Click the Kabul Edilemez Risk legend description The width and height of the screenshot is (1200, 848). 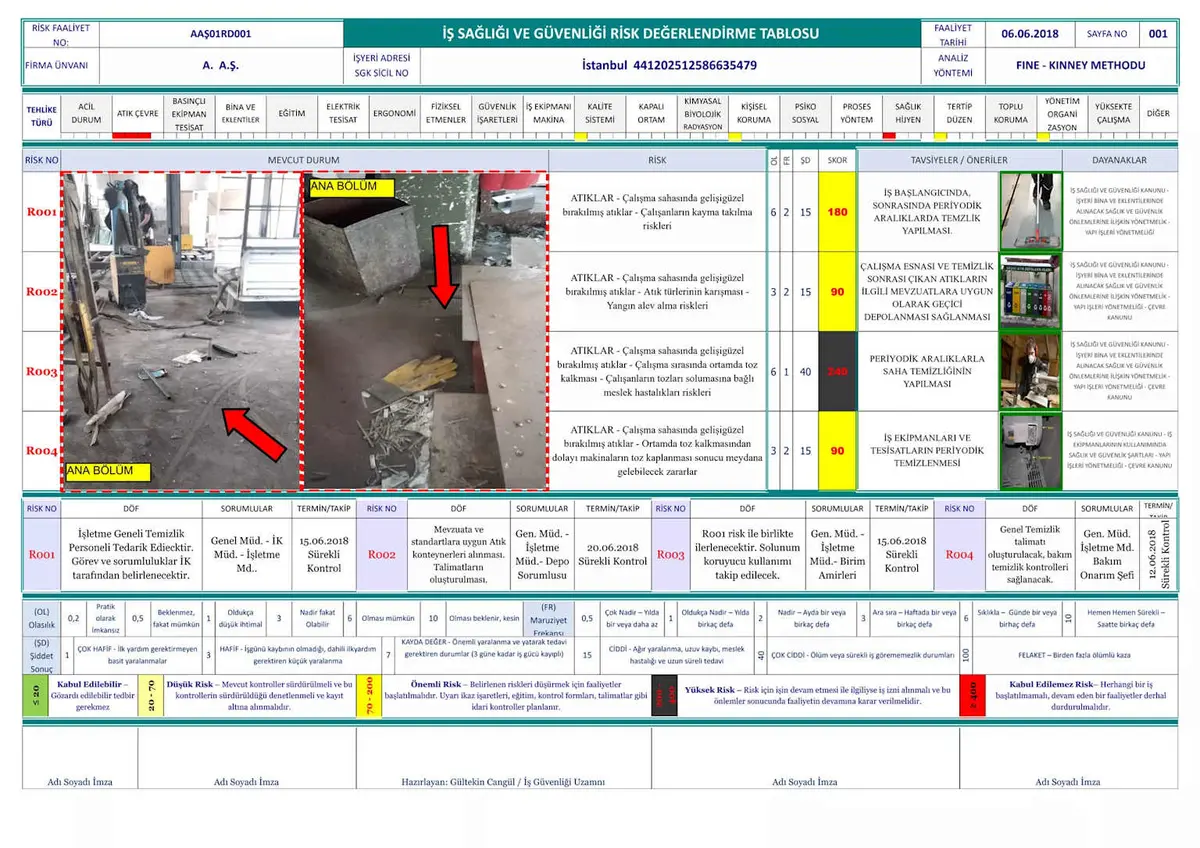pyautogui.click(x=1080, y=697)
